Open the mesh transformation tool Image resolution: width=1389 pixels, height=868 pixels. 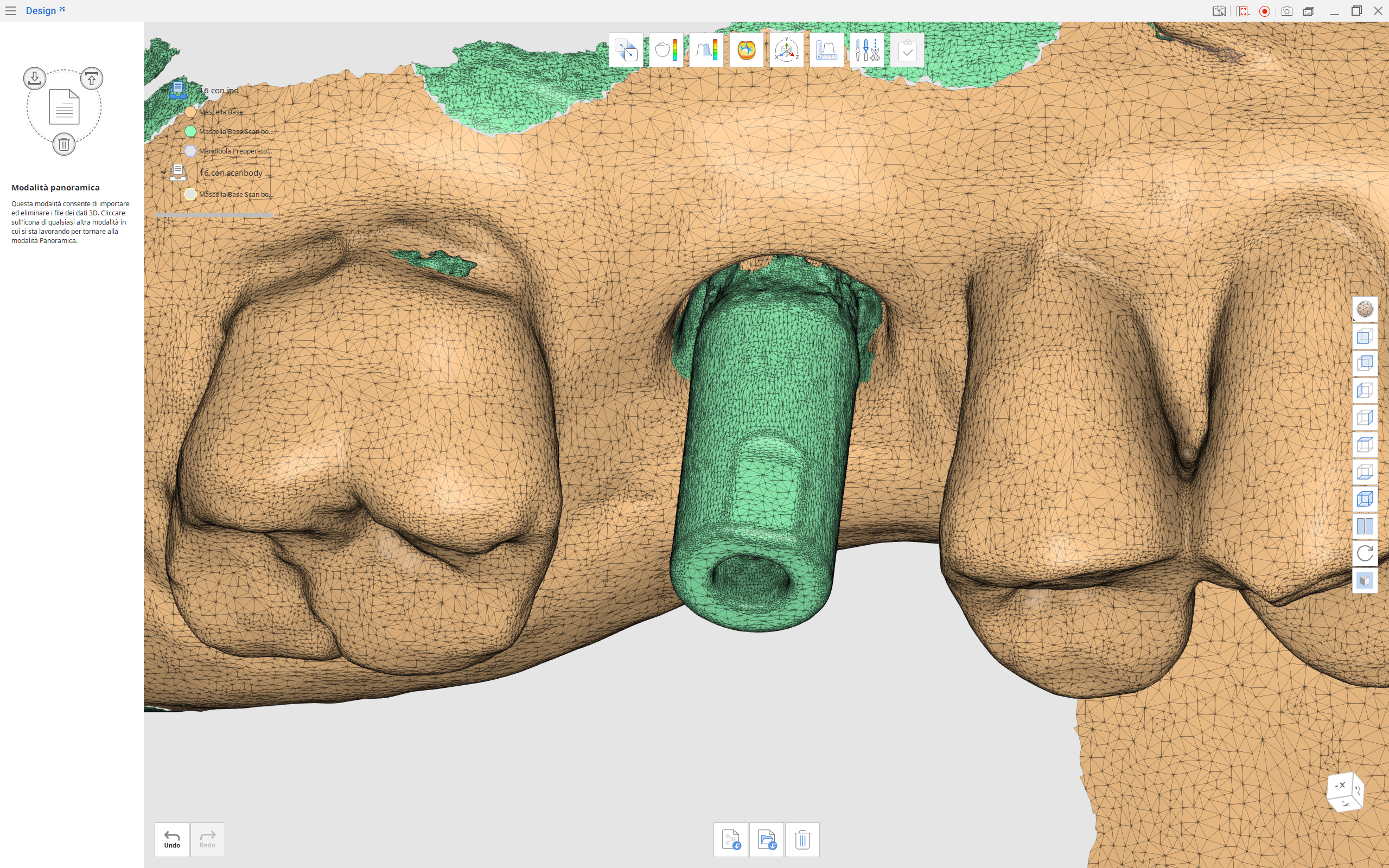click(x=625, y=50)
